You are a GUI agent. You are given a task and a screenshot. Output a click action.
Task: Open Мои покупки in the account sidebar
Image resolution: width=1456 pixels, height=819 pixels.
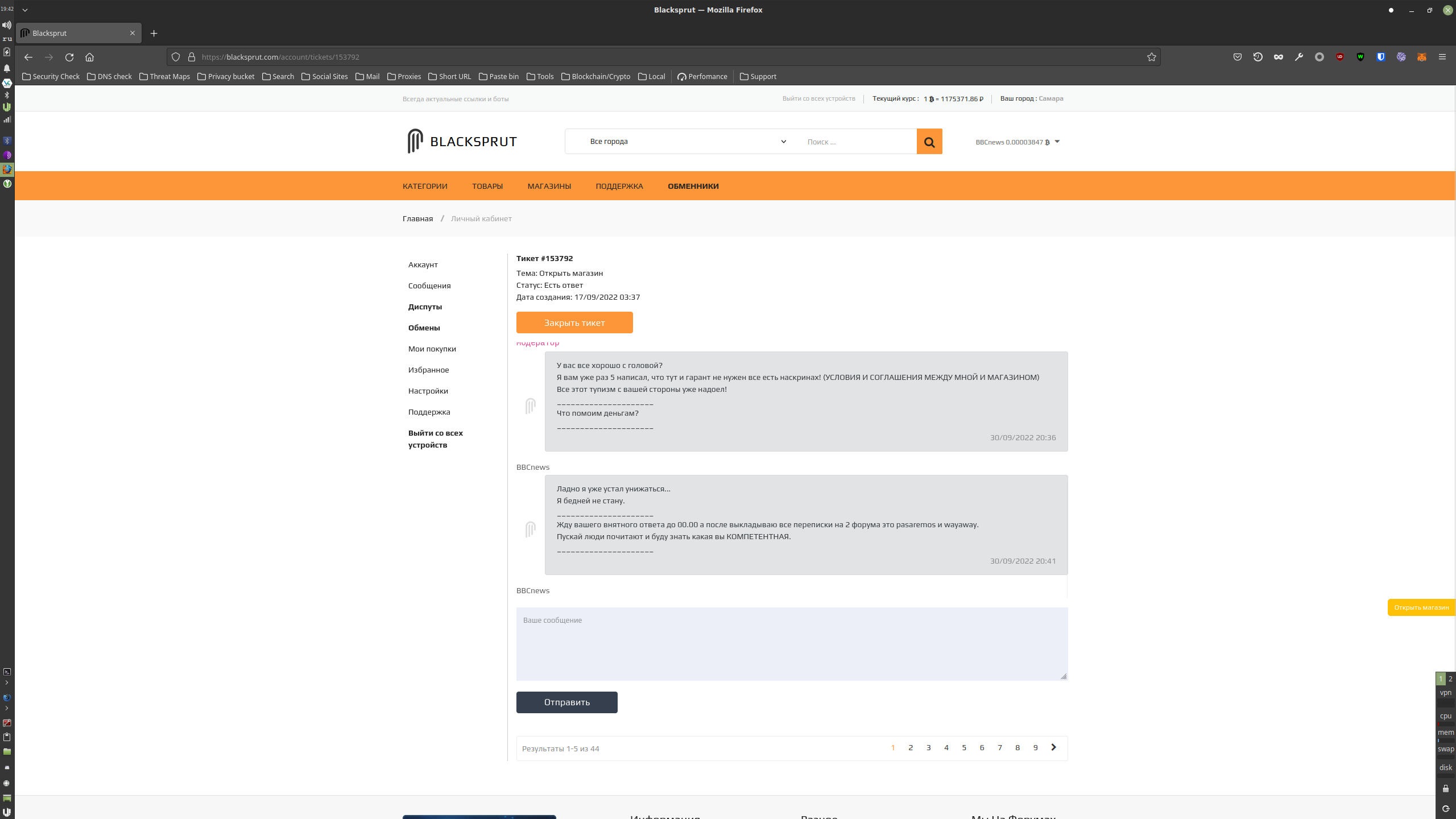(432, 349)
